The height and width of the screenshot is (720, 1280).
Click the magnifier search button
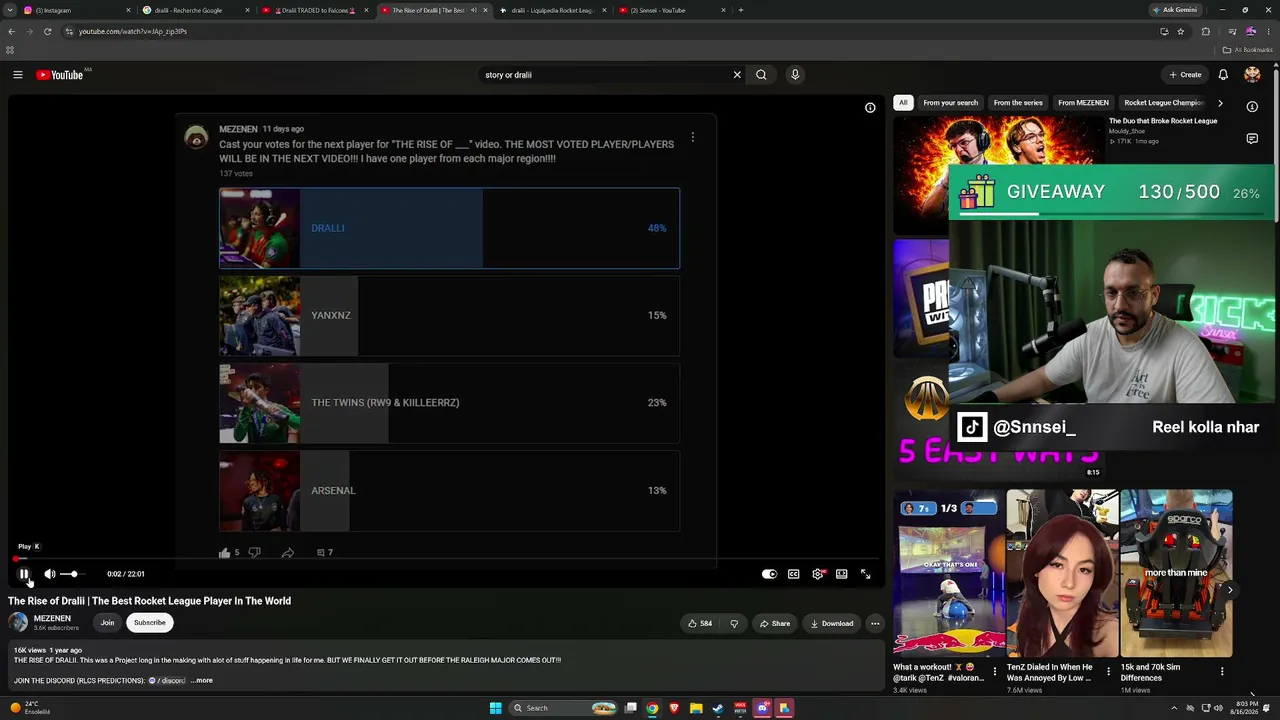[x=761, y=75]
